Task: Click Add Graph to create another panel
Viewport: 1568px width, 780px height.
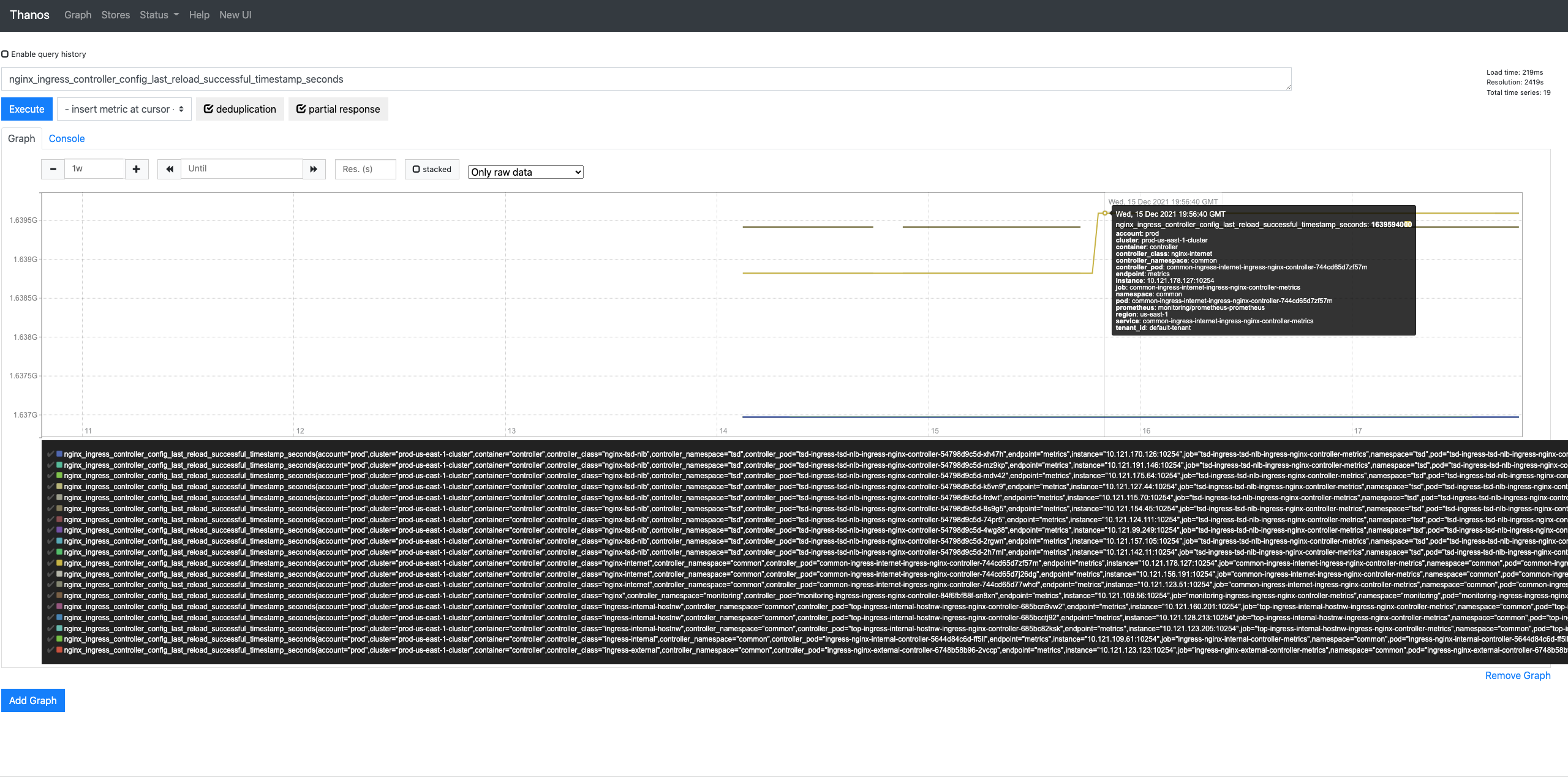Action: point(33,700)
